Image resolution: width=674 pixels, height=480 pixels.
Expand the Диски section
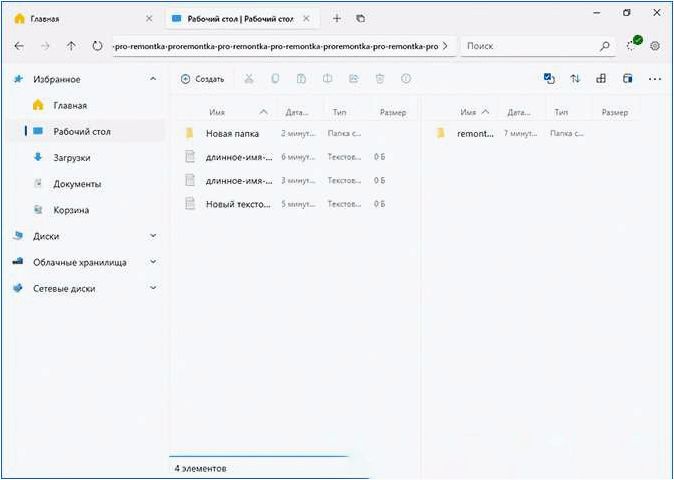point(153,236)
